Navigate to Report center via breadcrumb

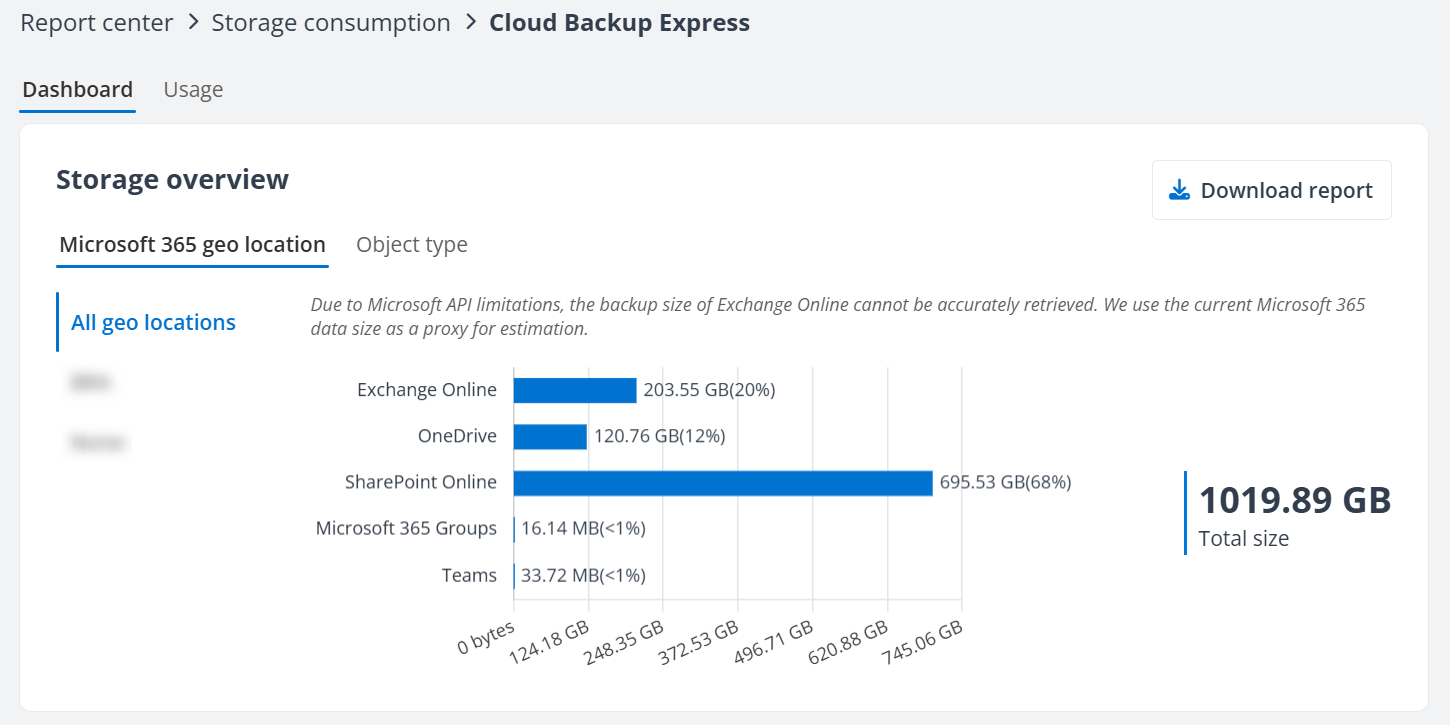tap(96, 22)
